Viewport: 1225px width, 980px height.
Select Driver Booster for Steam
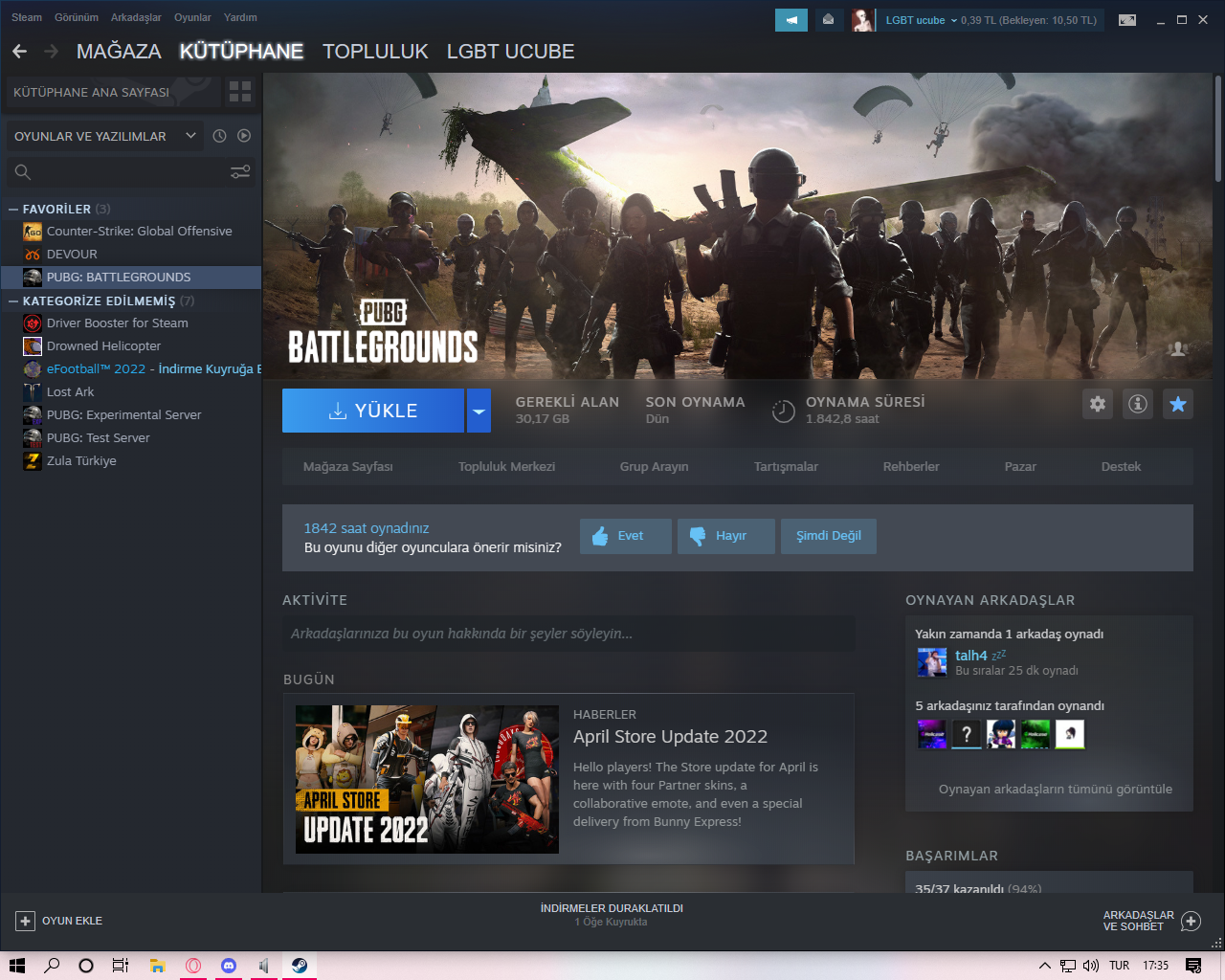[131, 323]
